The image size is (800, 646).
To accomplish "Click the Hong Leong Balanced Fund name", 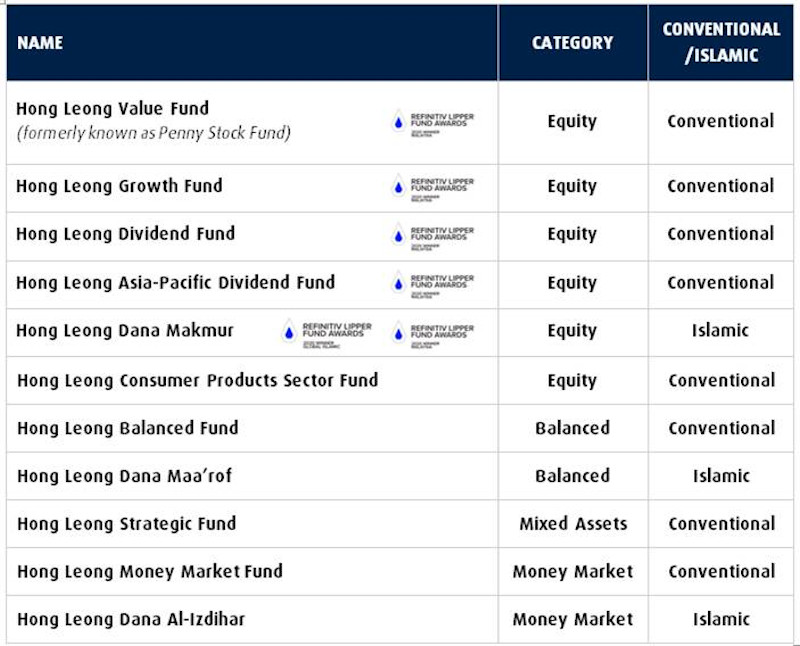I will point(127,428).
